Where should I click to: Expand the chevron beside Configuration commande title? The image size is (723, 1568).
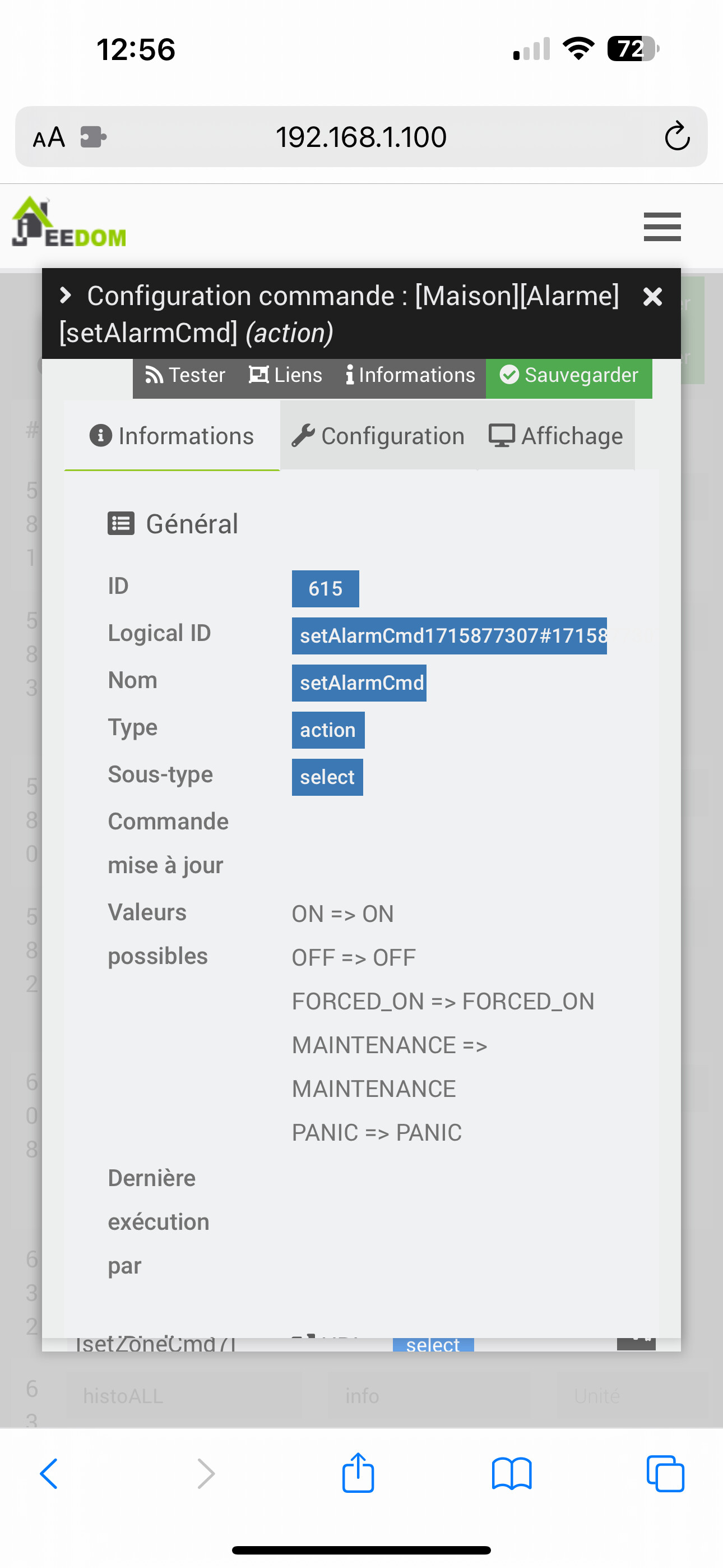pos(66,295)
